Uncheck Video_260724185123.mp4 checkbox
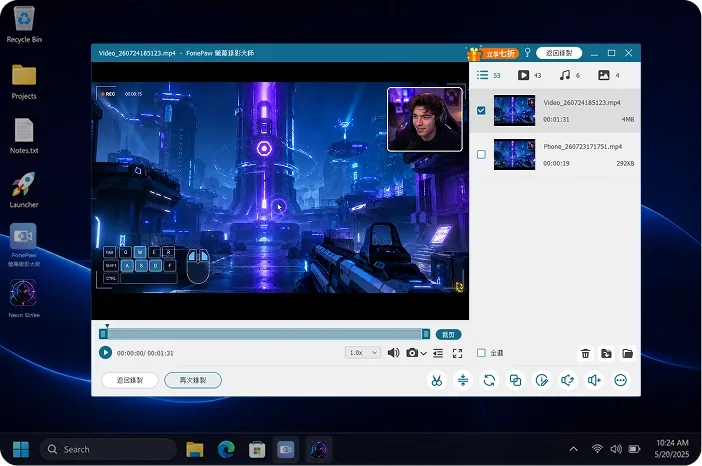Image resolution: width=702 pixels, height=466 pixels. coord(481,110)
